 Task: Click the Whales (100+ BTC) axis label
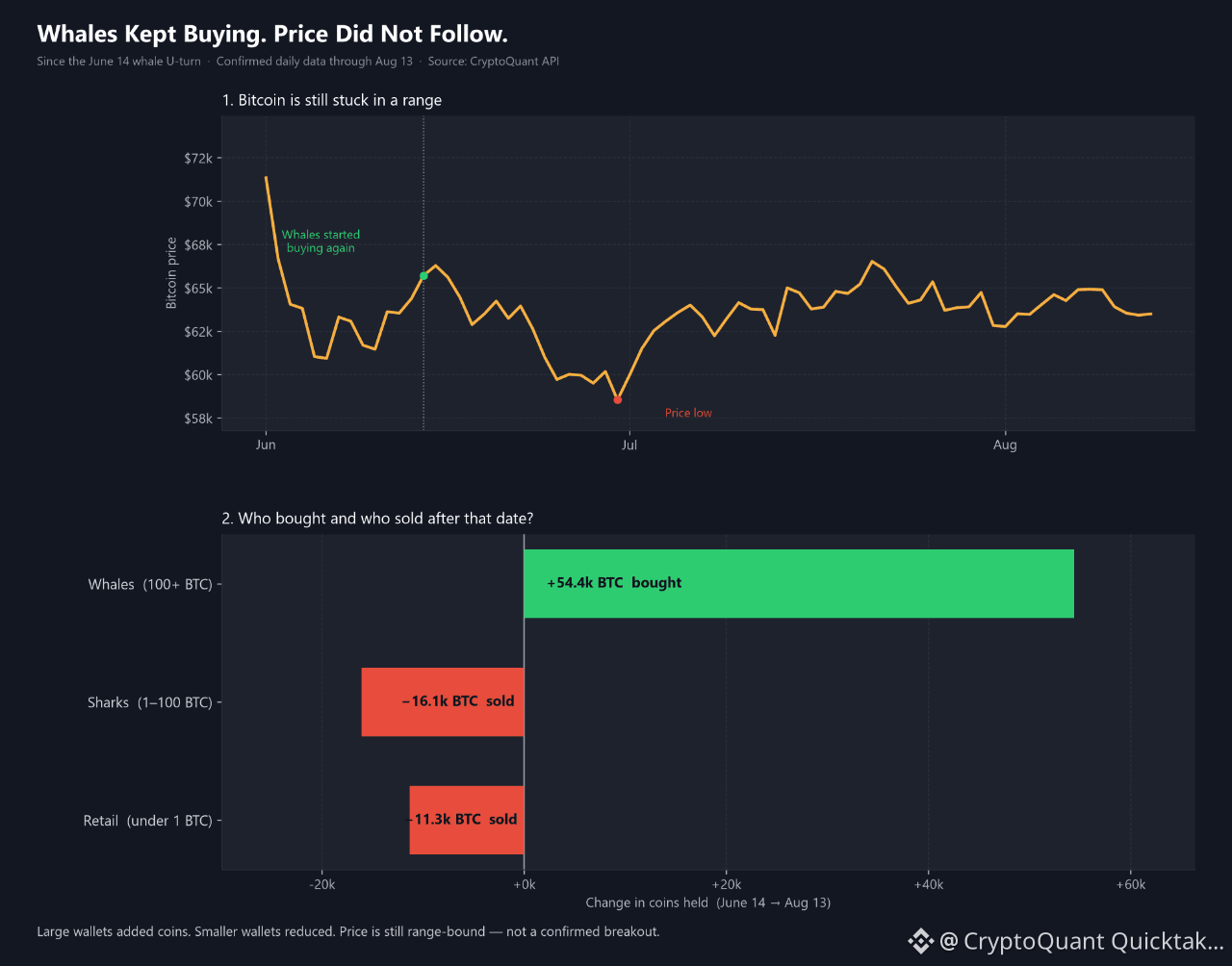point(150,584)
